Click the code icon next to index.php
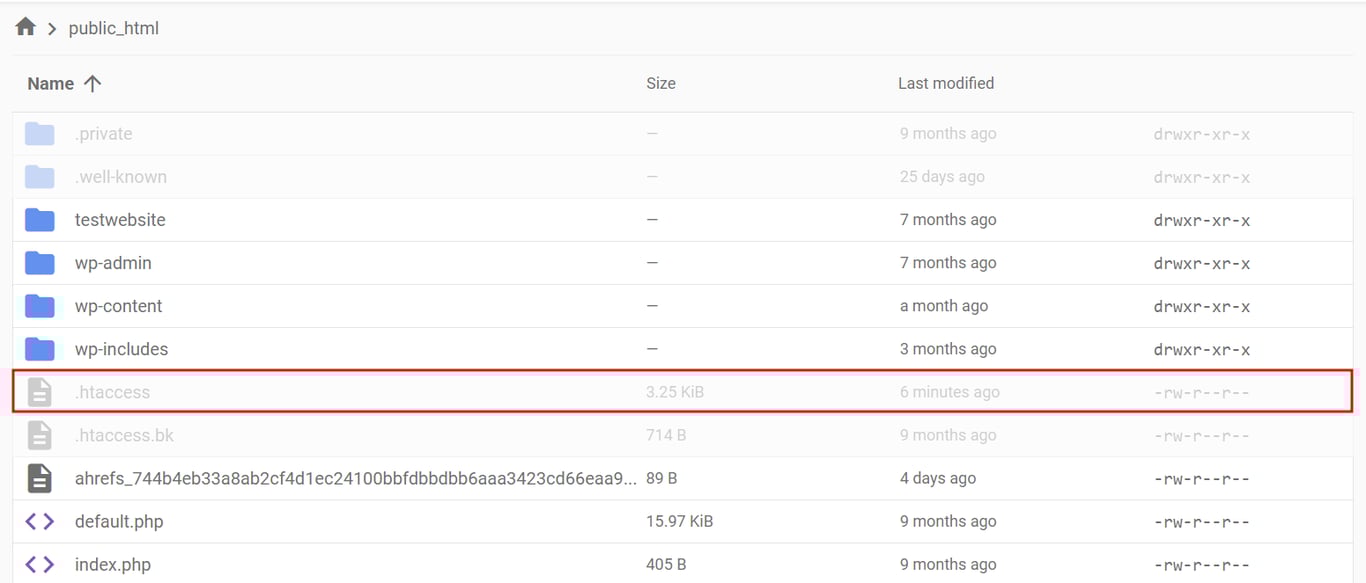The image size is (1366, 583). tap(40, 563)
